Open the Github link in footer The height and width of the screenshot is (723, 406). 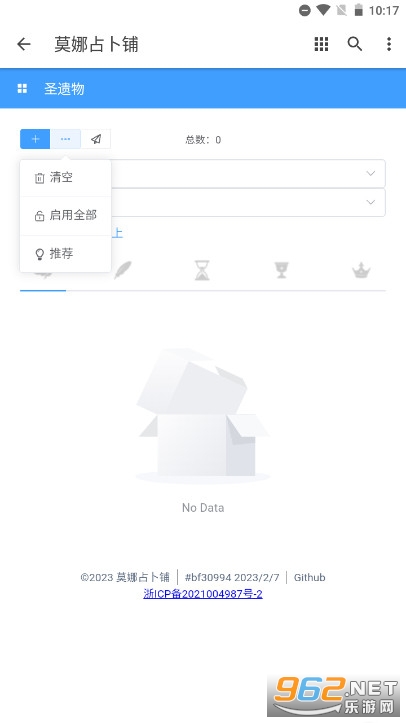pos(309,577)
